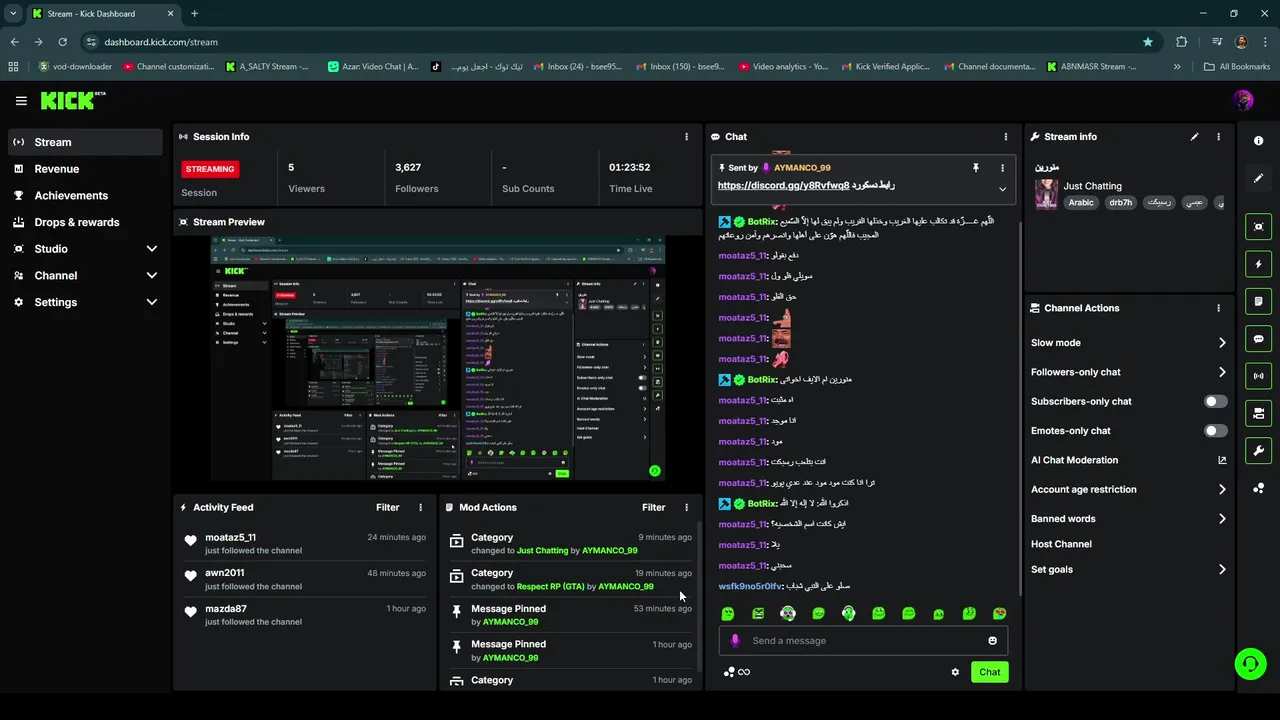Open All Bookmarks folder
Image resolution: width=1280 pixels, height=720 pixels.
tap(1237, 67)
